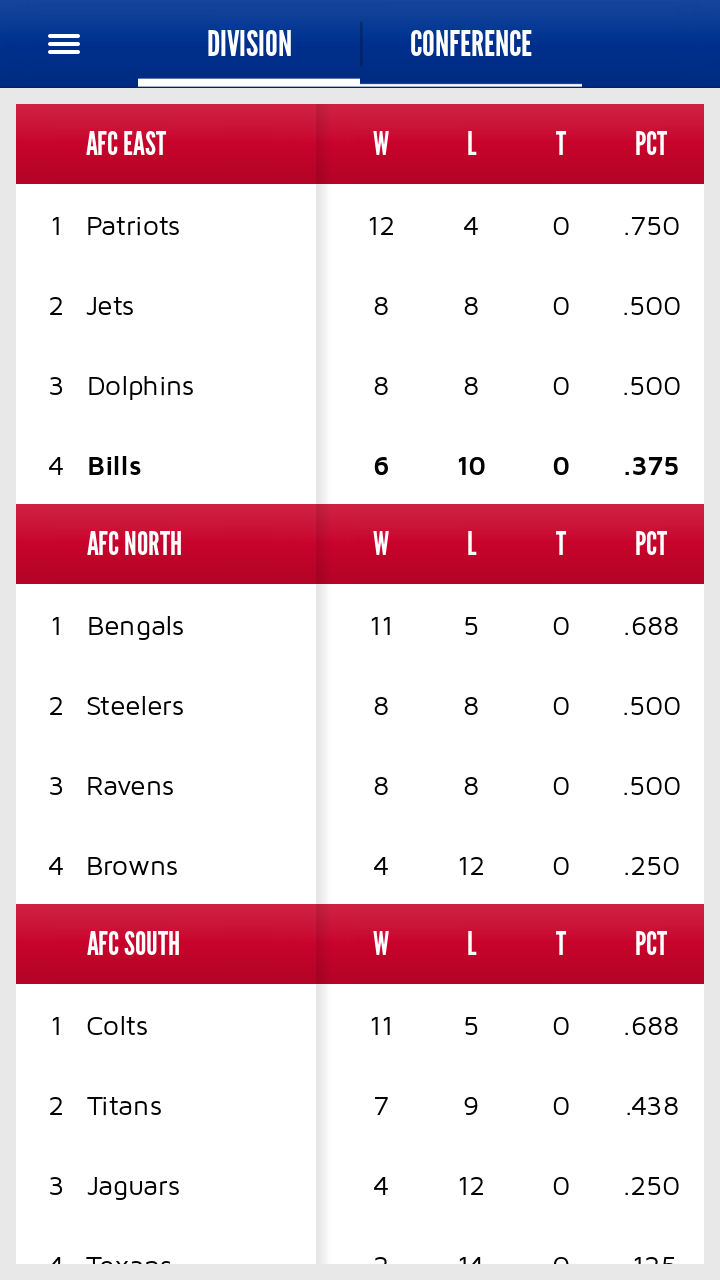Click the AFC SOUTH division header
The height and width of the screenshot is (1280, 720).
[133, 943]
